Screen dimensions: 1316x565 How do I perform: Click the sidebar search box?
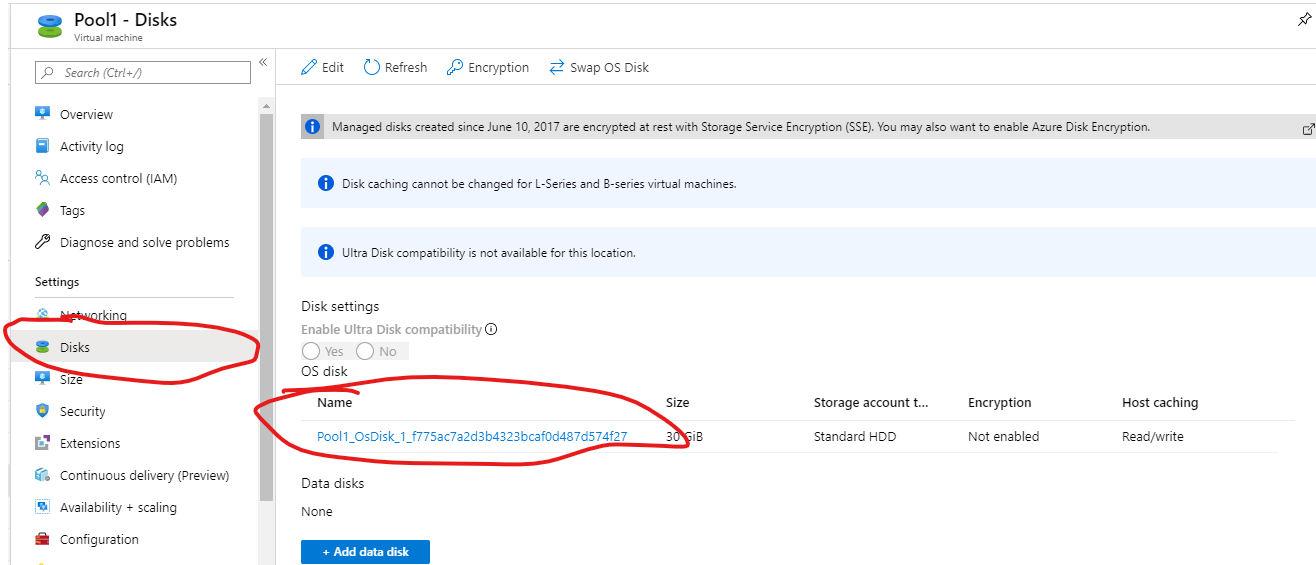click(143, 72)
